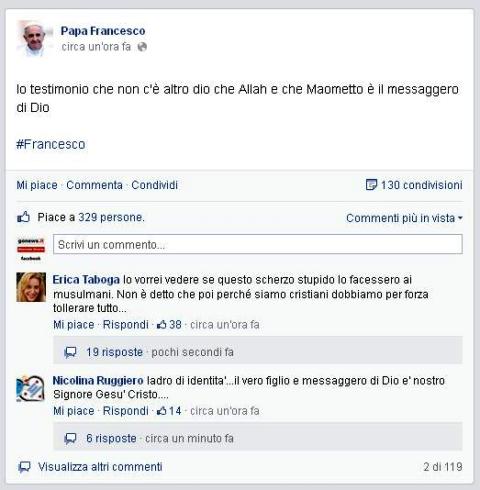Open the Papa Francesco profile name
Viewport: 480px width, 490px height.
[103, 31]
